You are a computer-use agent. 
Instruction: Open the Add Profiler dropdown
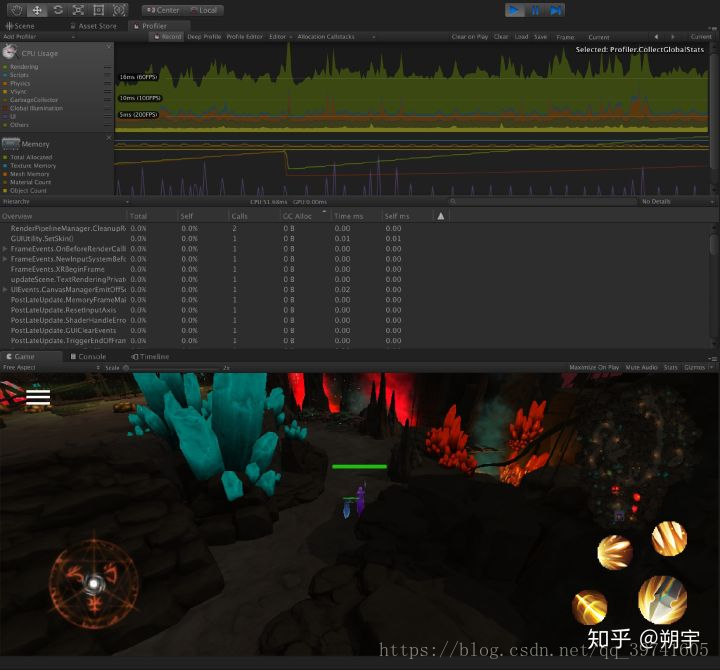(x=39, y=37)
